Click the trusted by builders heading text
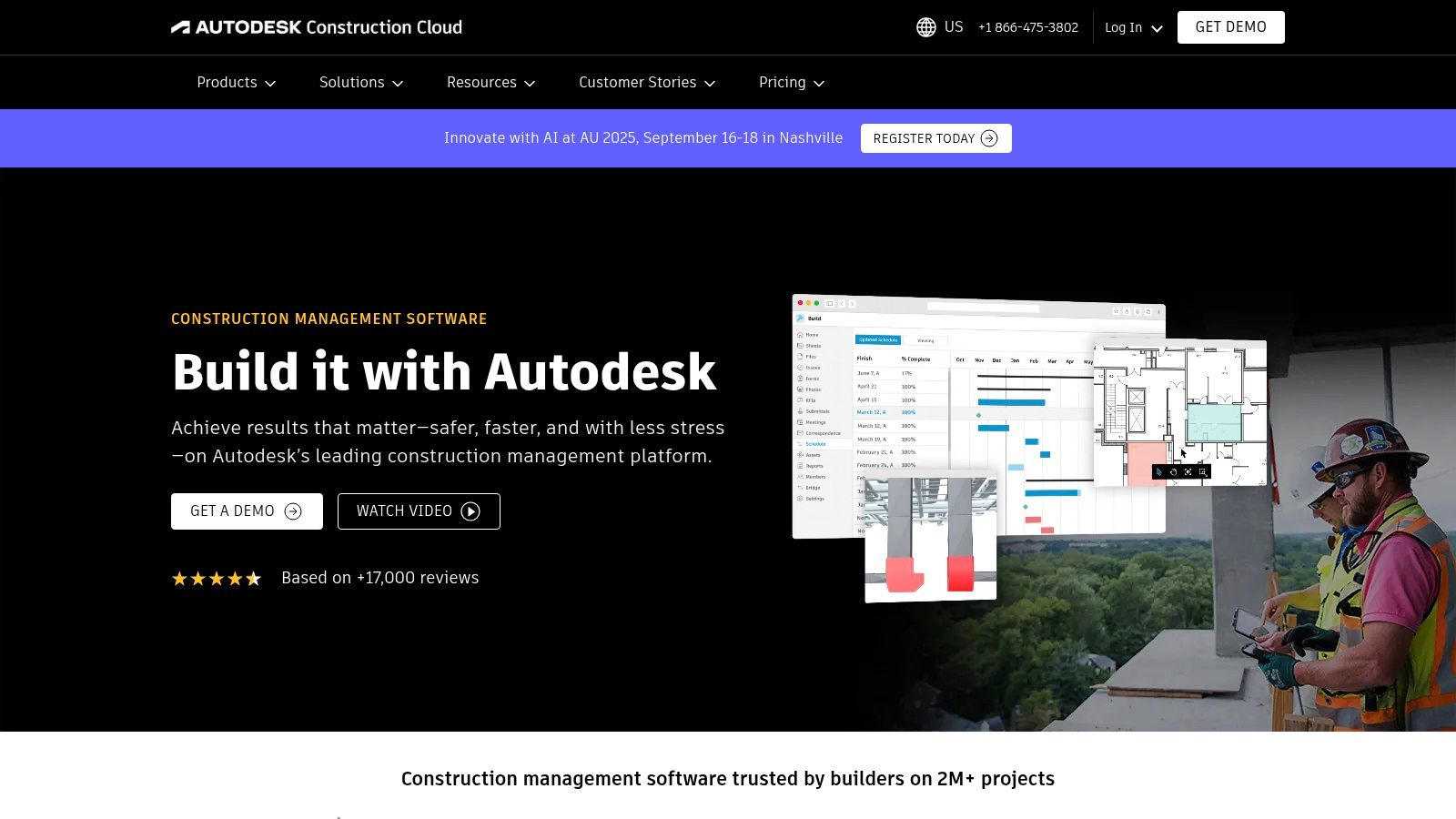 coord(728,779)
